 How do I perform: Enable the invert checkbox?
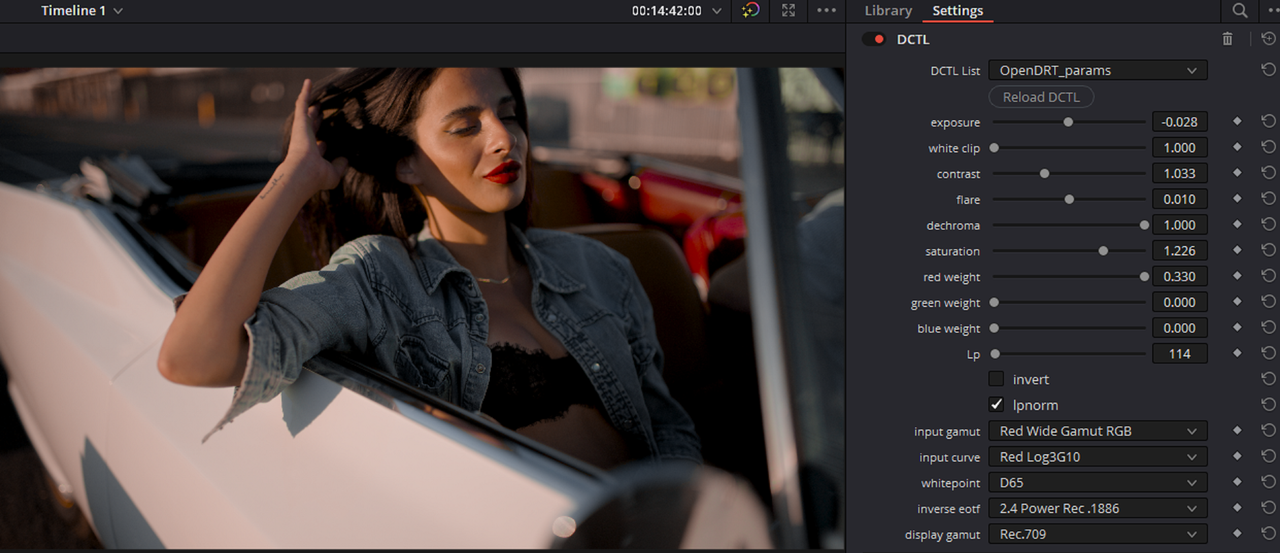tap(996, 379)
